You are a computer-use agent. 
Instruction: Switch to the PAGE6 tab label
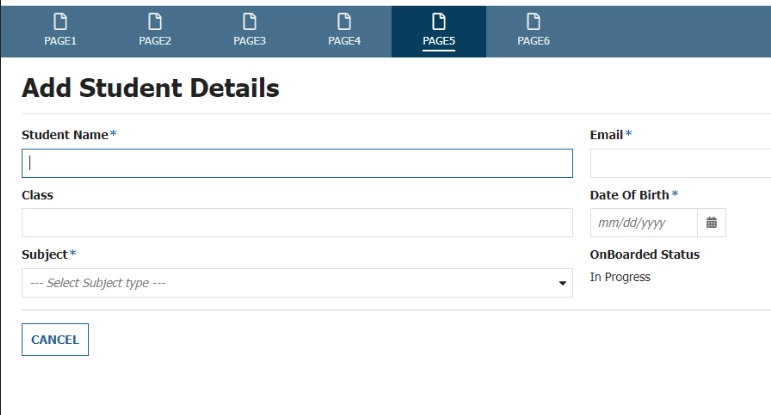[x=534, y=41]
